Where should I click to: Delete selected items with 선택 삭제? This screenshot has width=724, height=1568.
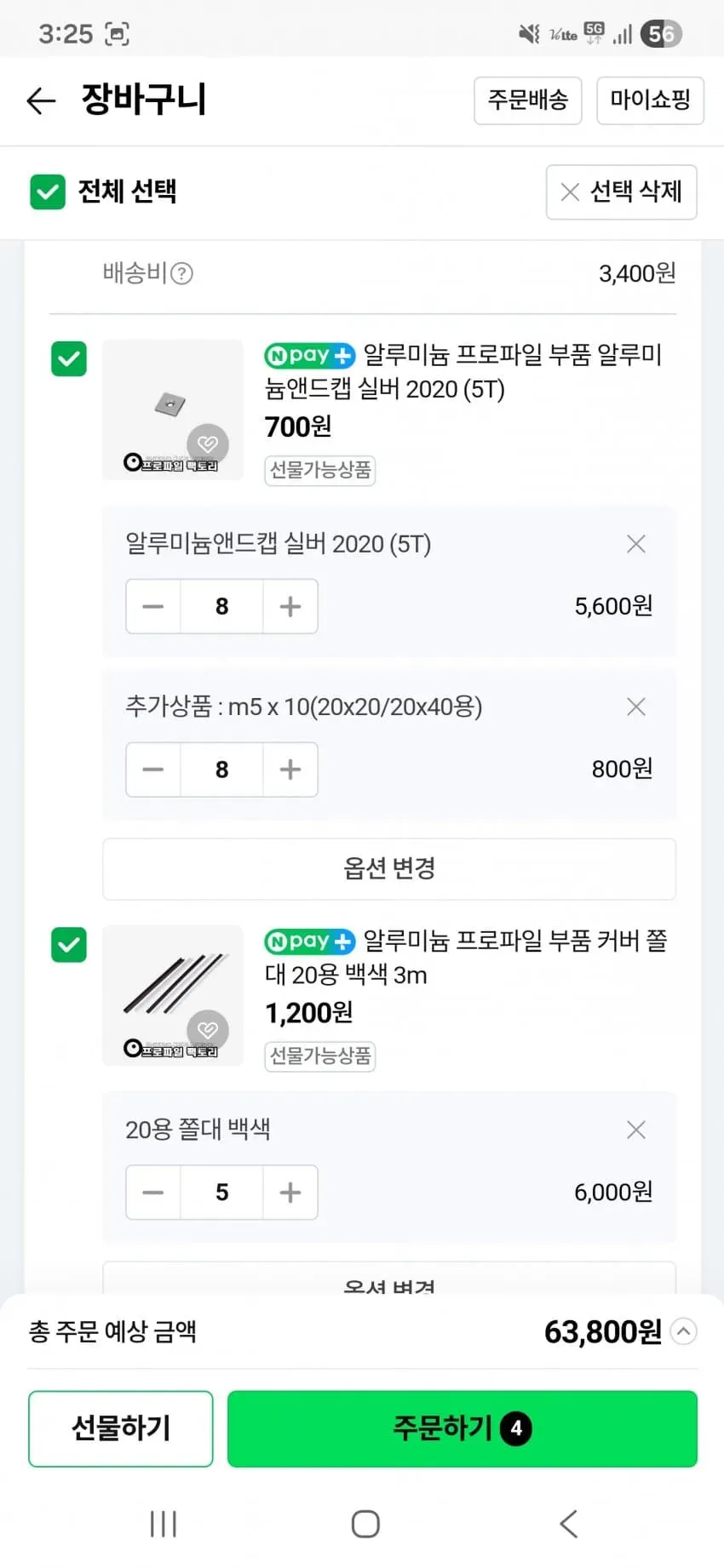tap(621, 192)
